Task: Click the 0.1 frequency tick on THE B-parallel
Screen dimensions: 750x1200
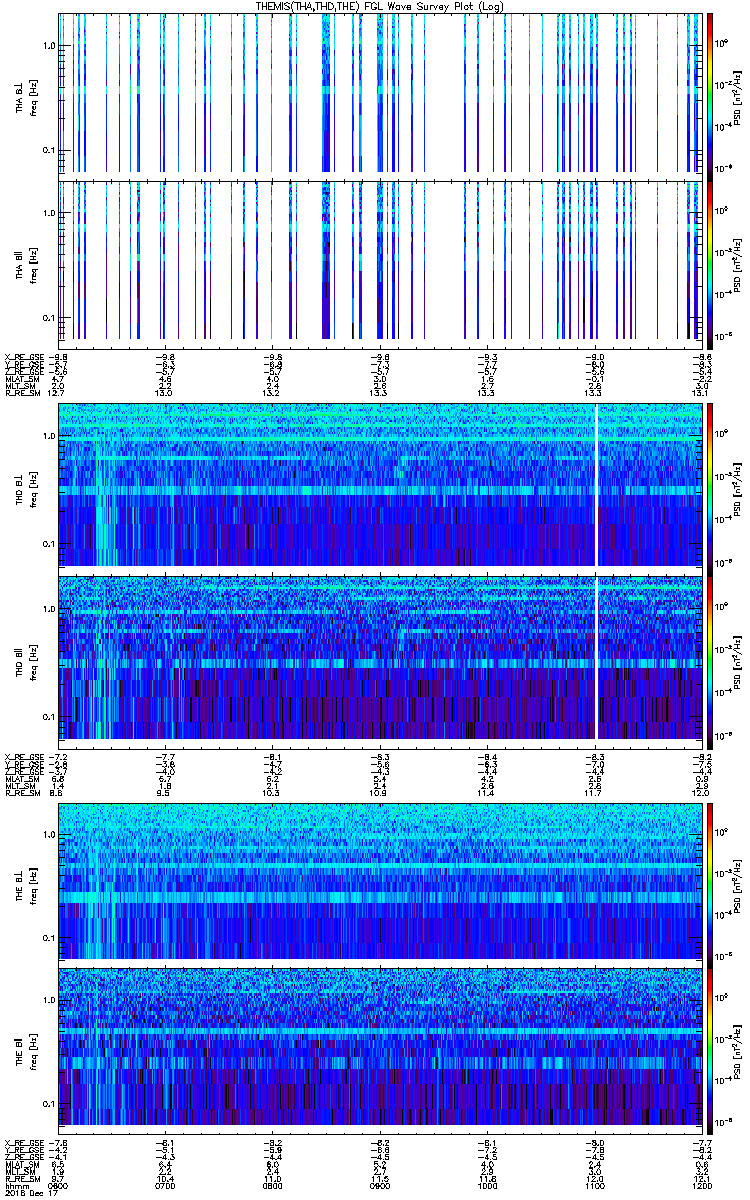Action: tap(47, 1103)
